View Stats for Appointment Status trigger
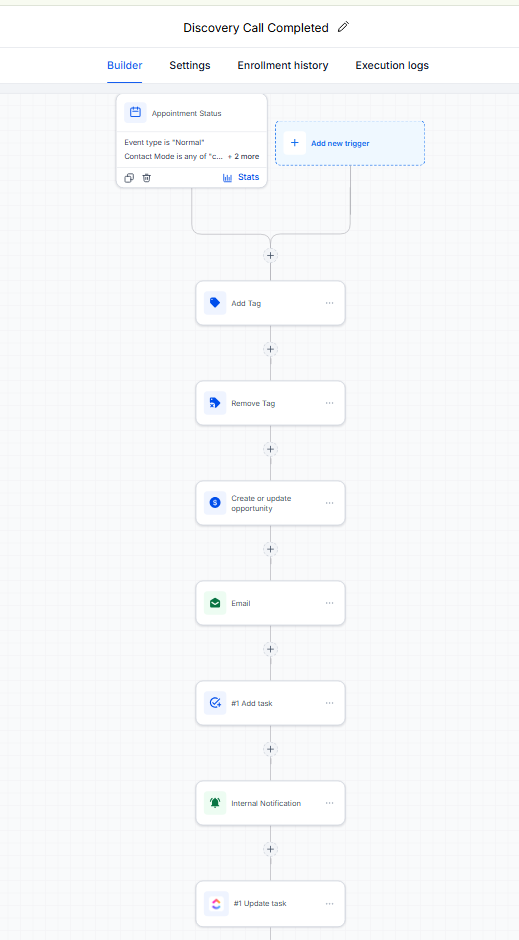 241,177
